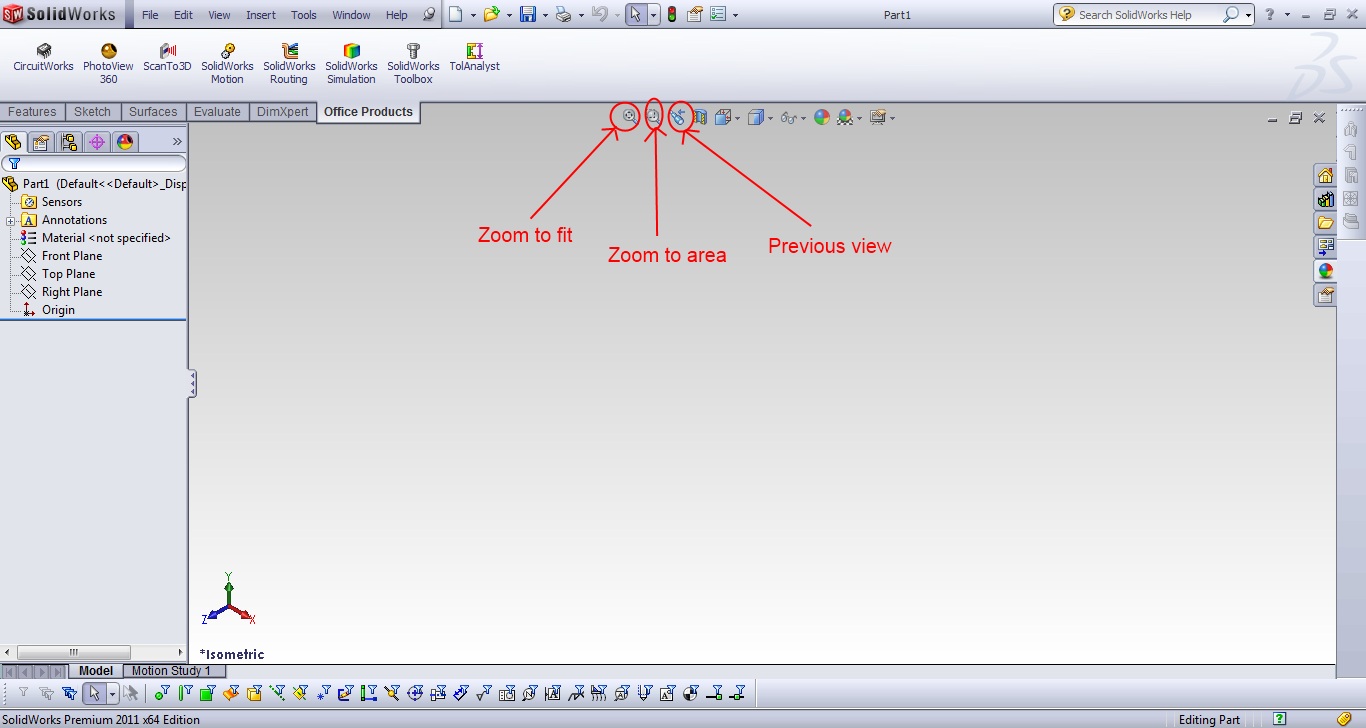The height and width of the screenshot is (728, 1366).
Task: Click the Edit Appearance color icon
Action: (822, 117)
